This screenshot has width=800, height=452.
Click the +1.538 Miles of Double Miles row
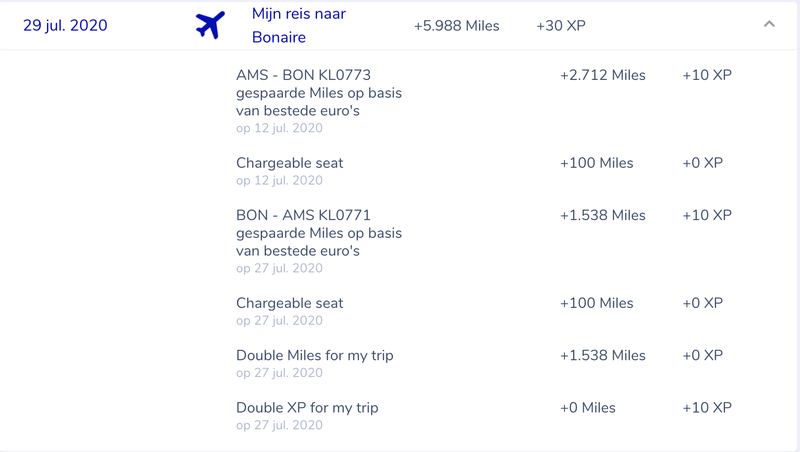[603, 356]
